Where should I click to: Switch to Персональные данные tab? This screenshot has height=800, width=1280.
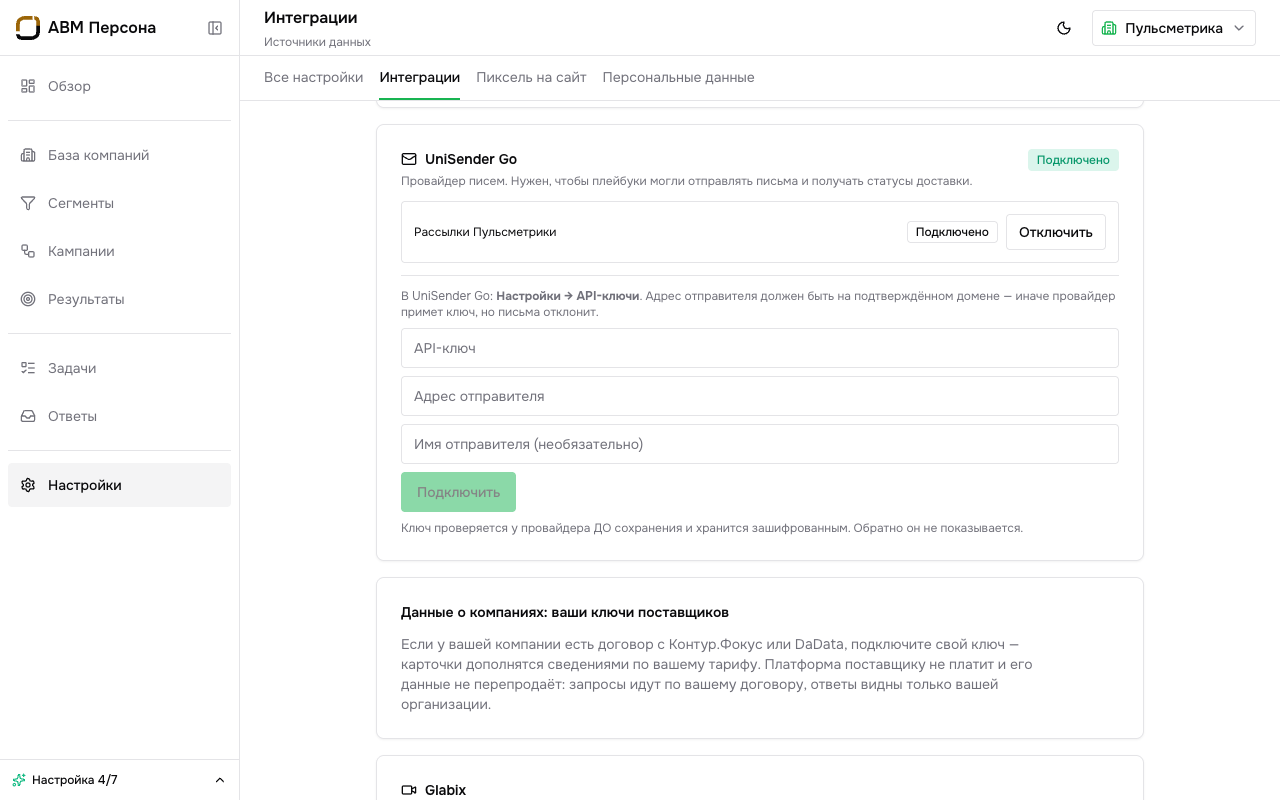coord(678,77)
